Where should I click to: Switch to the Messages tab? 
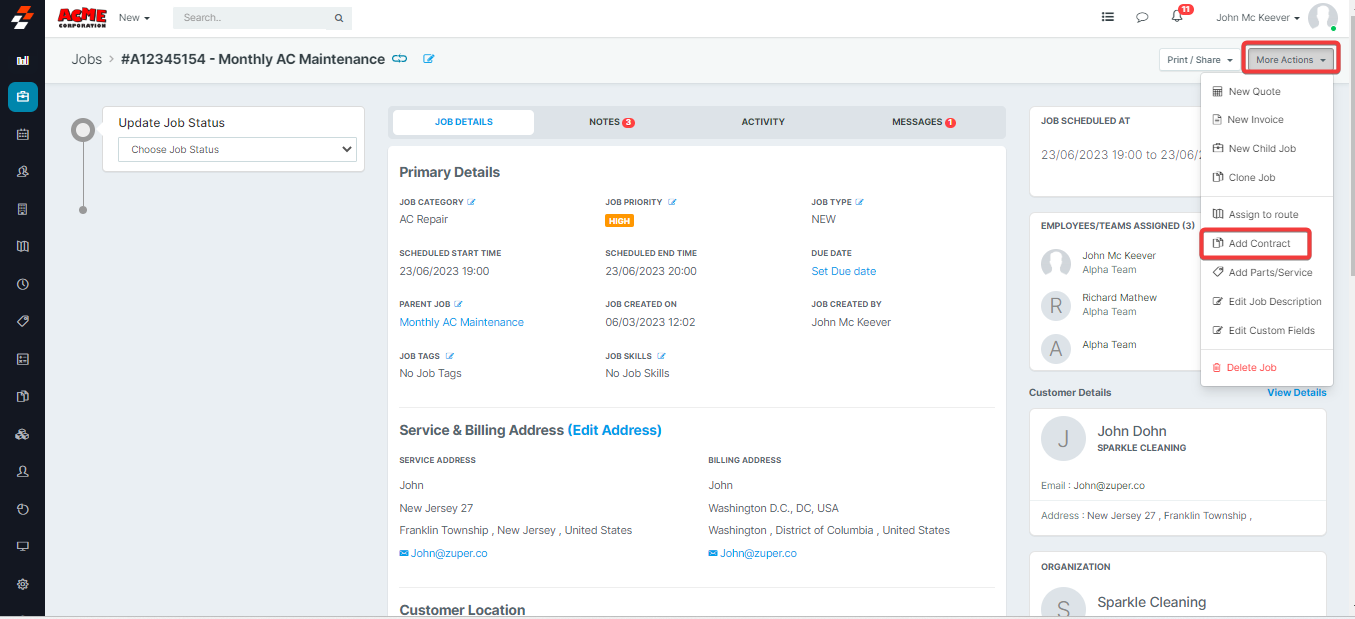tap(923, 122)
